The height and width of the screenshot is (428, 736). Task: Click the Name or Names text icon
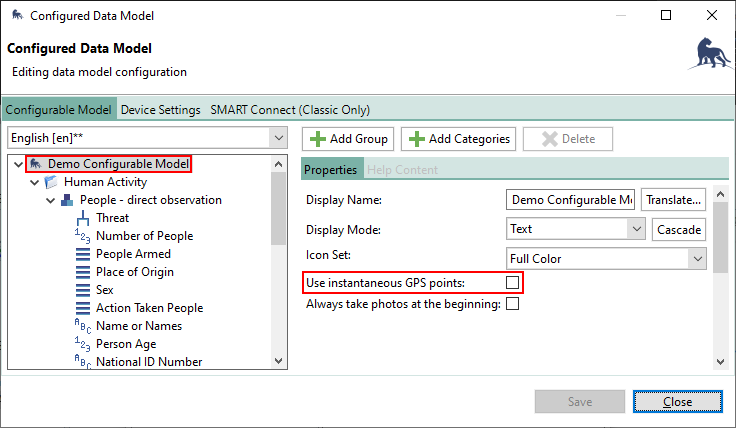pyautogui.click(x=83, y=326)
